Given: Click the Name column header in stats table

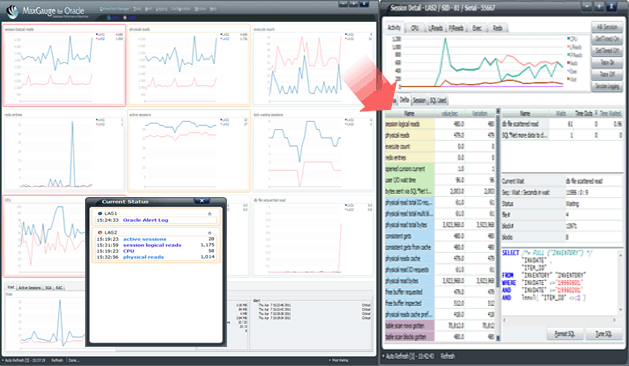Looking at the screenshot, I should tap(409, 114).
